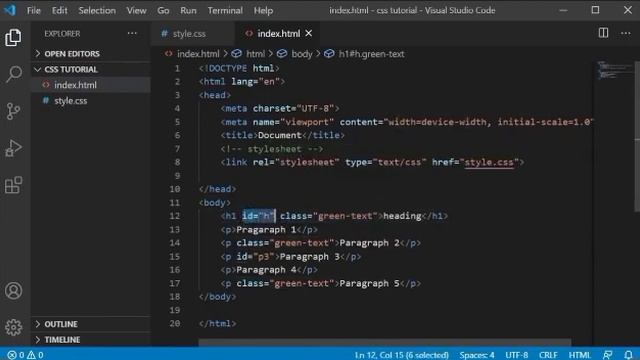
Task: Open the Run and Debug view
Action: click(13, 148)
